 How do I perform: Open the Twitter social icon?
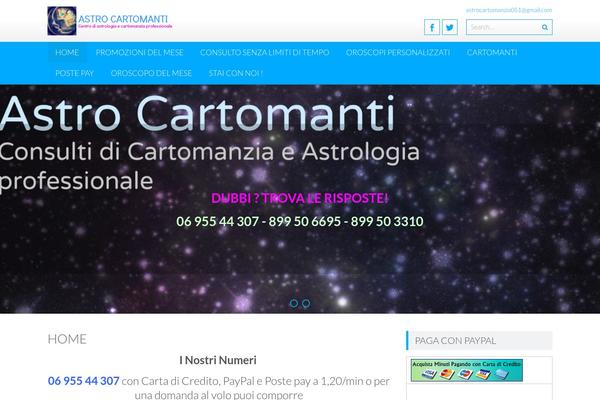pos(450,27)
